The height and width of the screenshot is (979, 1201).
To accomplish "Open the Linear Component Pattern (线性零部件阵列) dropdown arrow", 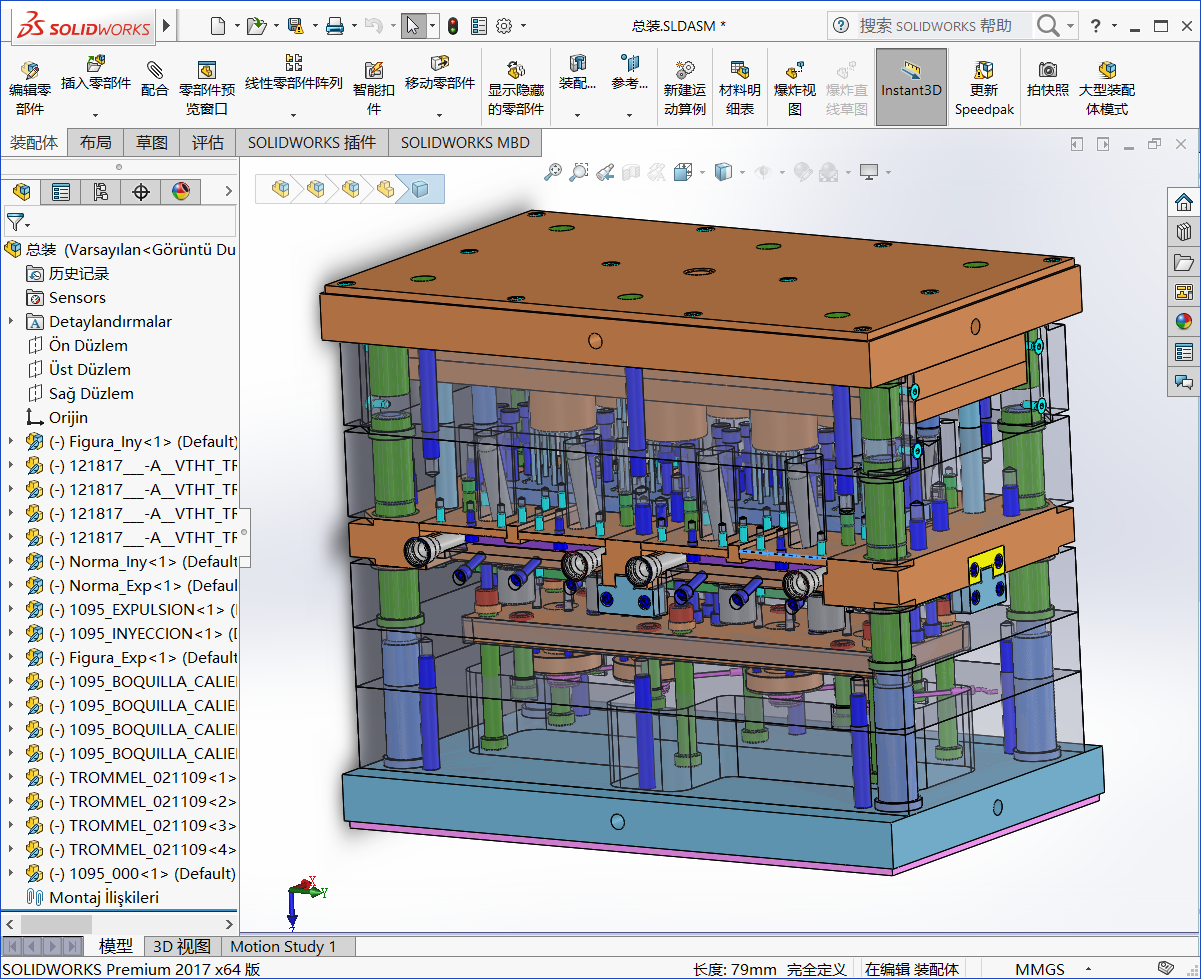I will [294, 114].
